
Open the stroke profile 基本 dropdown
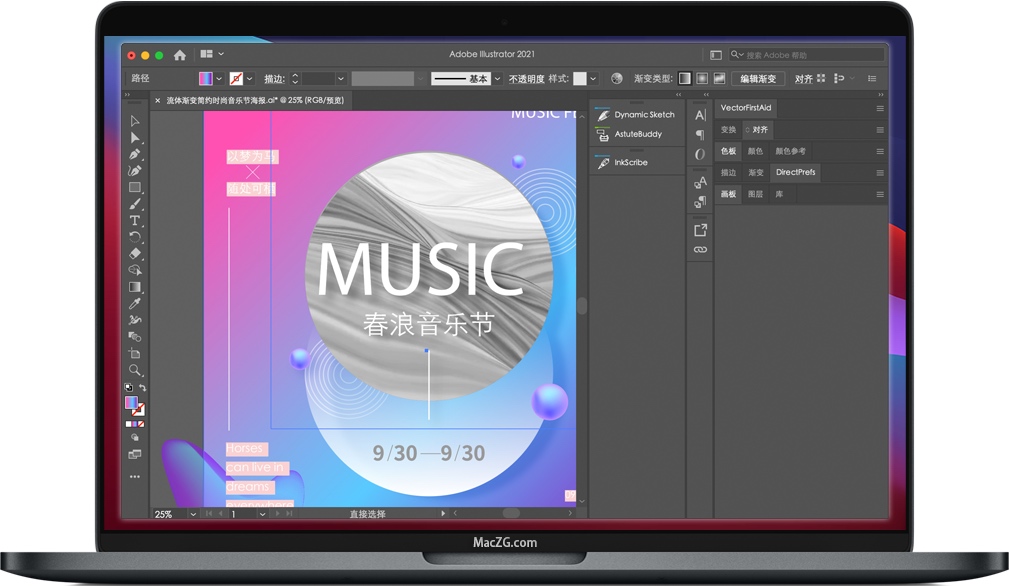pyautogui.click(x=496, y=78)
